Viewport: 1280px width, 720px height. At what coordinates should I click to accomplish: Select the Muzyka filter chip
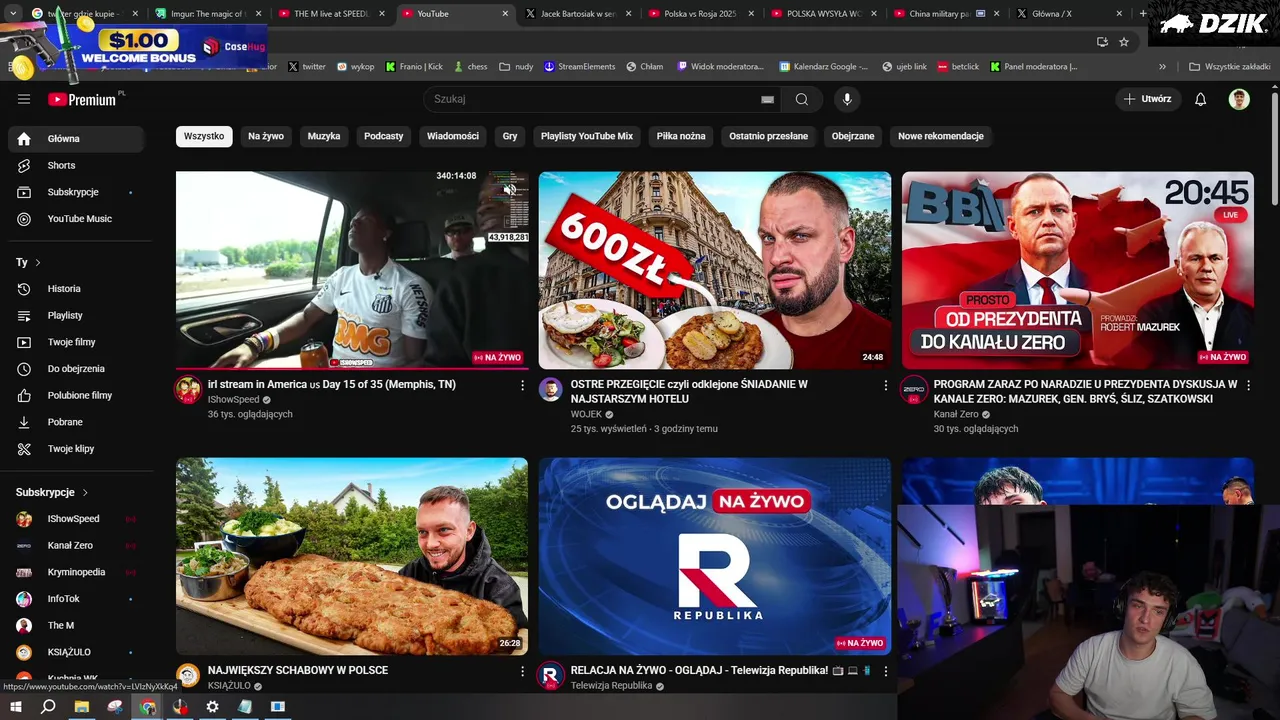click(324, 136)
